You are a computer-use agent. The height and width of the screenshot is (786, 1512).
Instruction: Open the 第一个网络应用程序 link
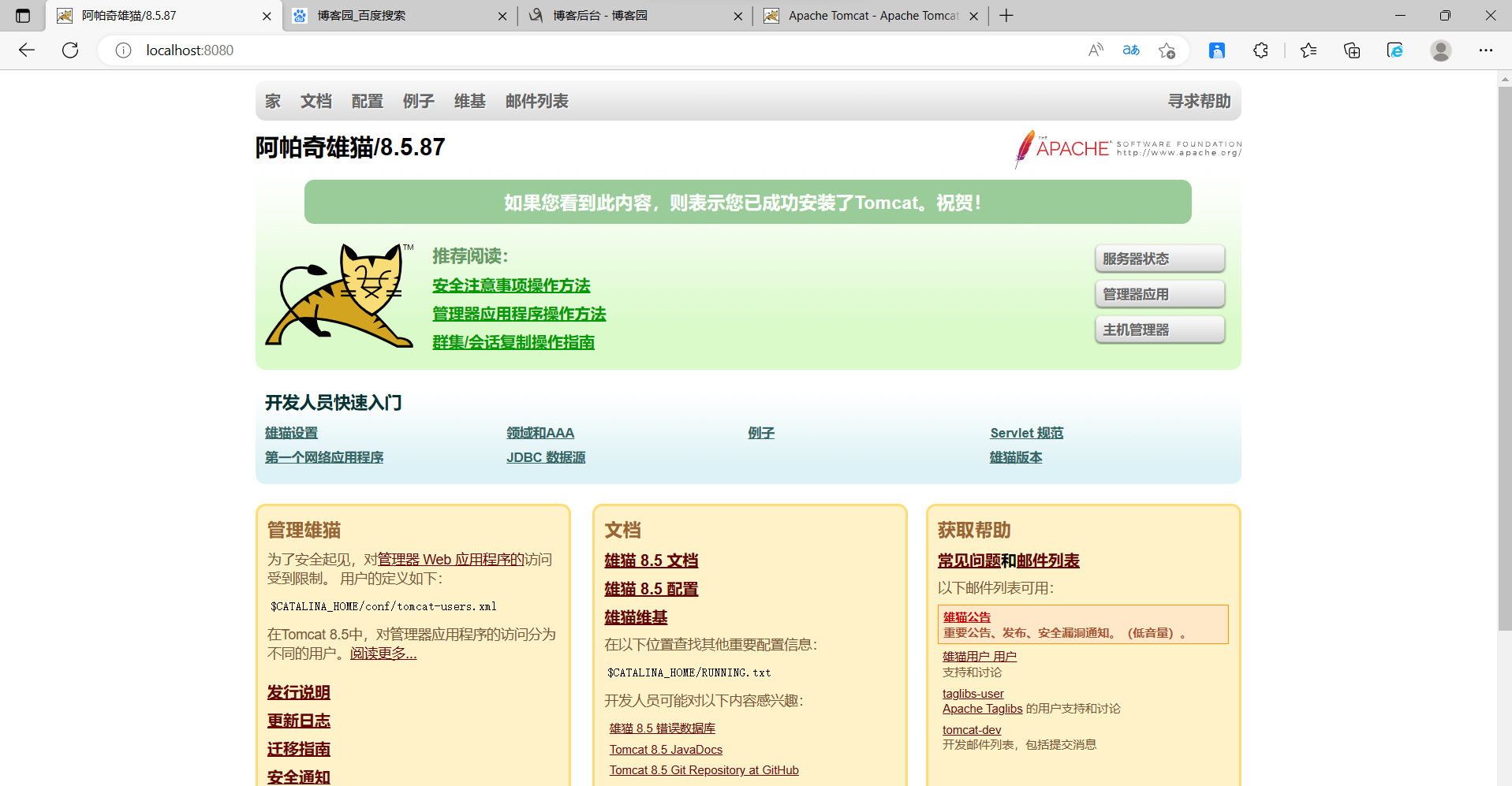point(324,457)
